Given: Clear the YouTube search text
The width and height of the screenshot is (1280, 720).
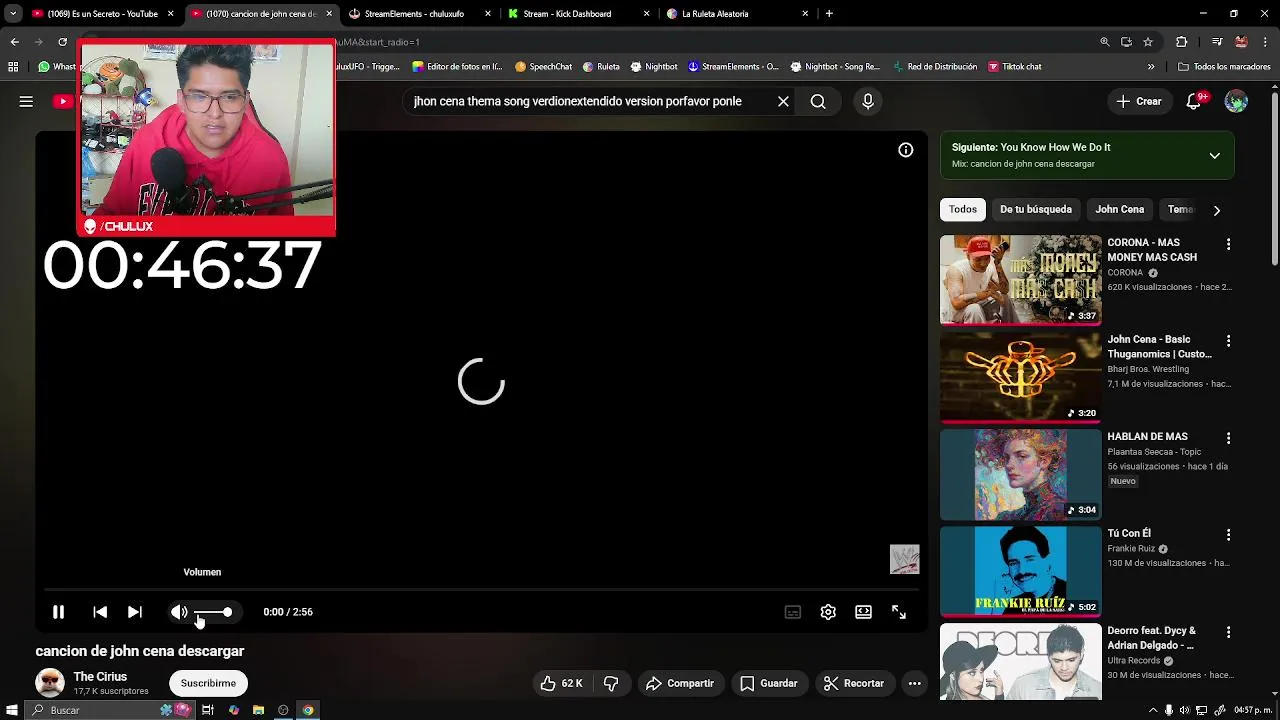Looking at the screenshot, I should 784,101.
